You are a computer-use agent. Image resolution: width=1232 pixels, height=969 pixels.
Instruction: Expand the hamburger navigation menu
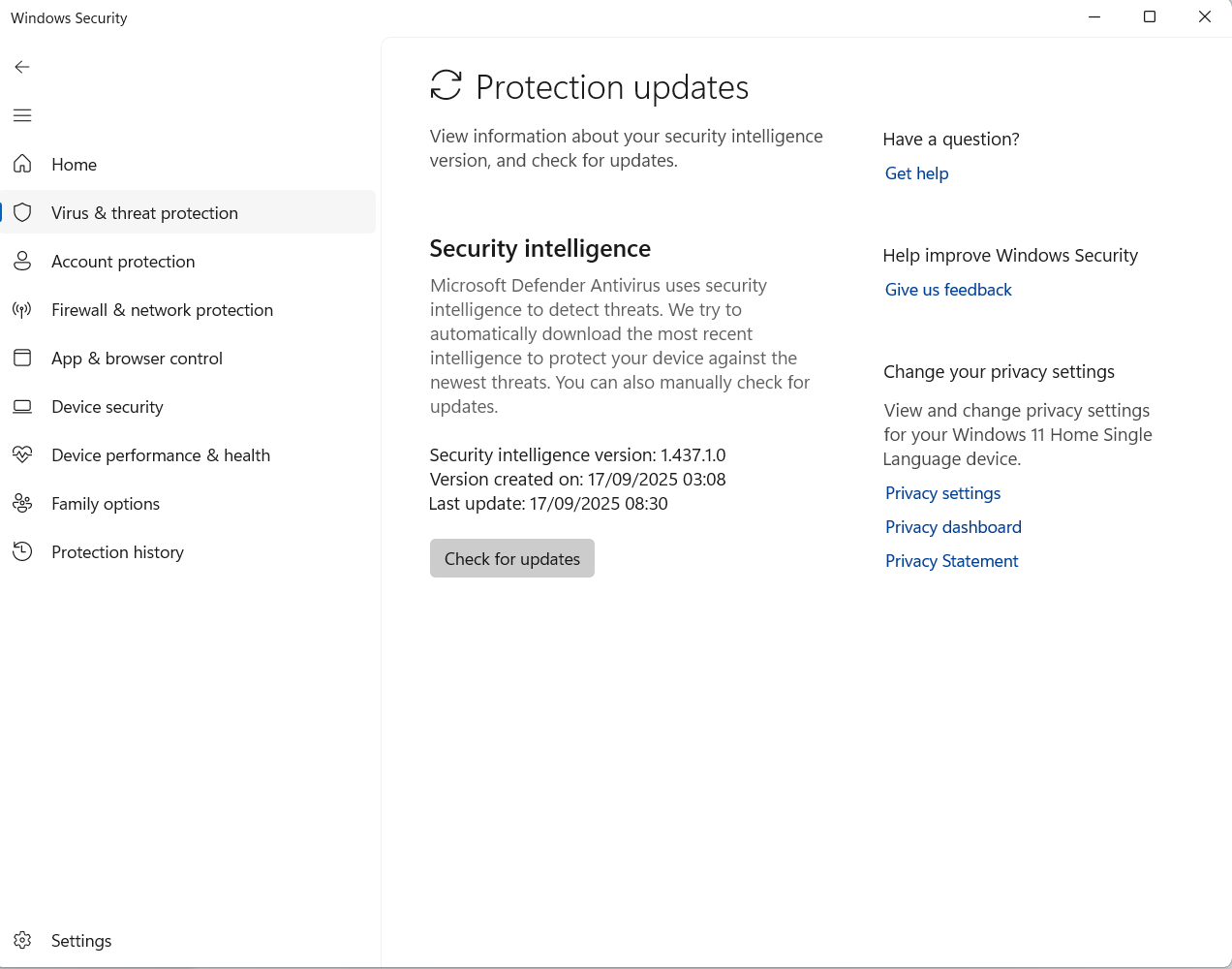(x=22, y=115)
